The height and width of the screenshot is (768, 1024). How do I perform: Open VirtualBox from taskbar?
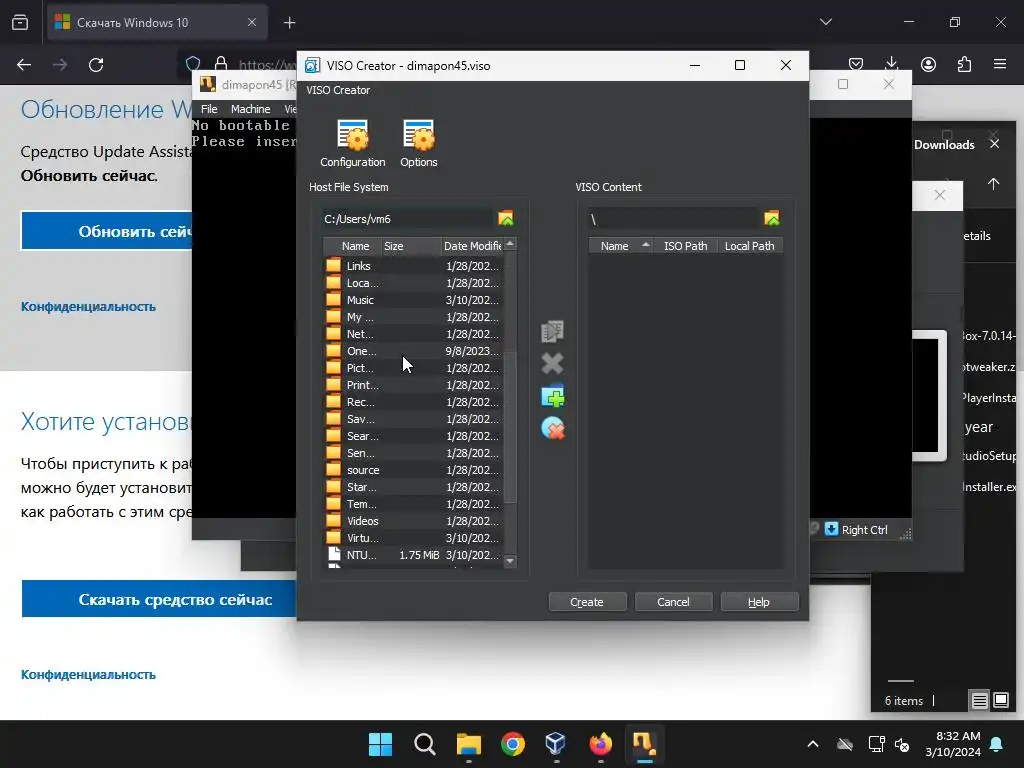point(556,744)
